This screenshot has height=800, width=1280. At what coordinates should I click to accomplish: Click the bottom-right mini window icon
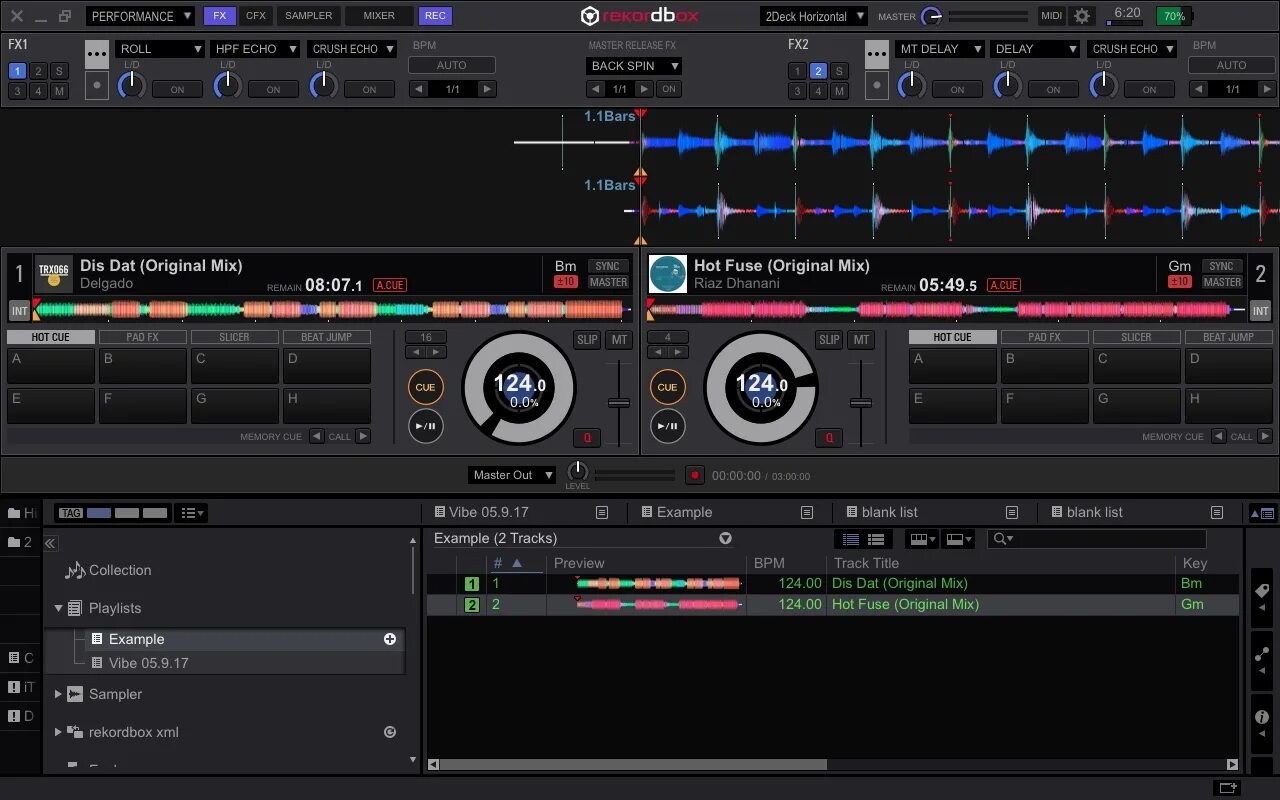(1227, 788)
